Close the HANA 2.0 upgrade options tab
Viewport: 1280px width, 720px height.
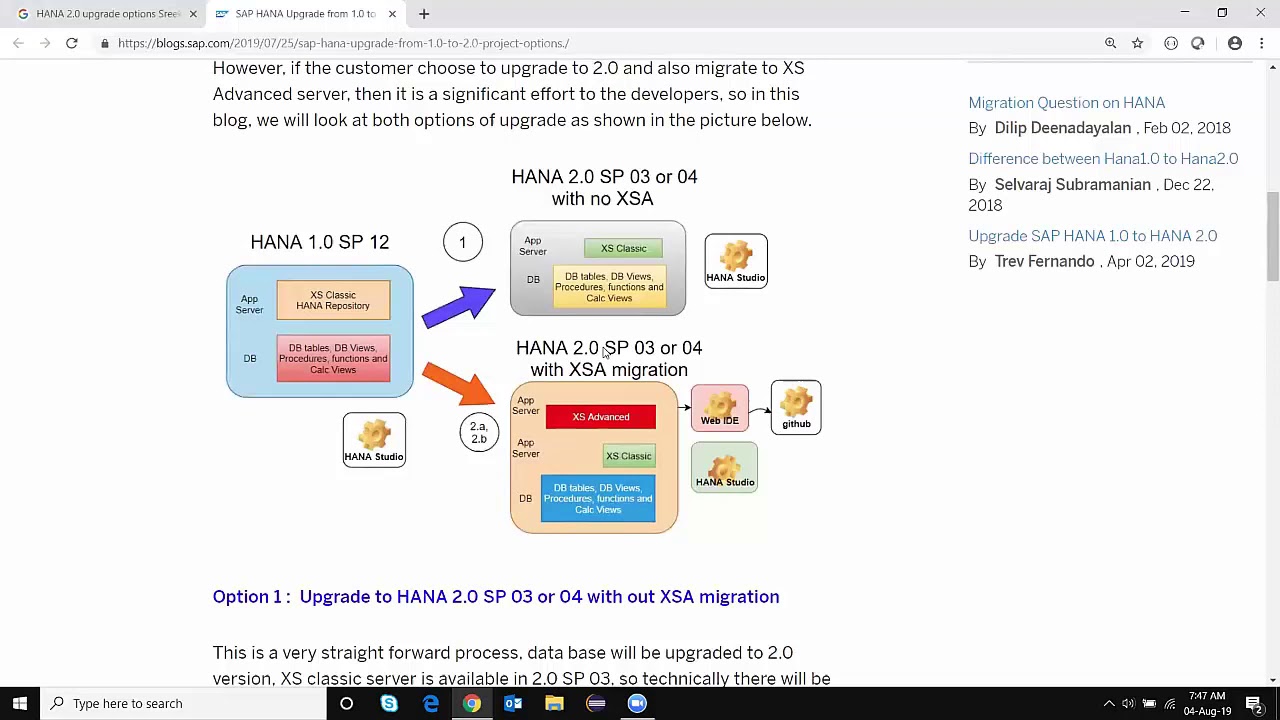coord(193,14)
